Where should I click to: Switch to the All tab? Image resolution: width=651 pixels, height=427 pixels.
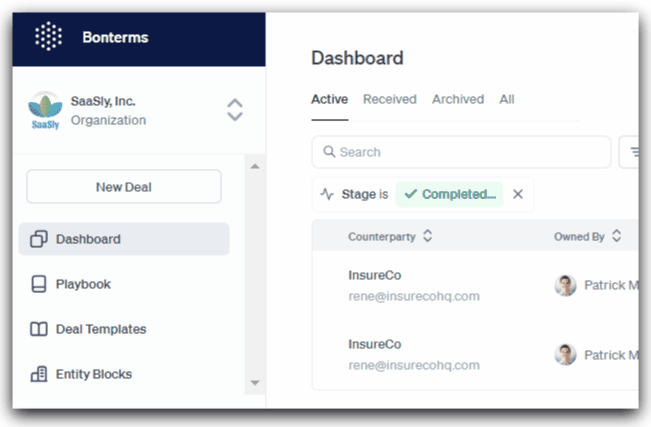coord(507,99)
